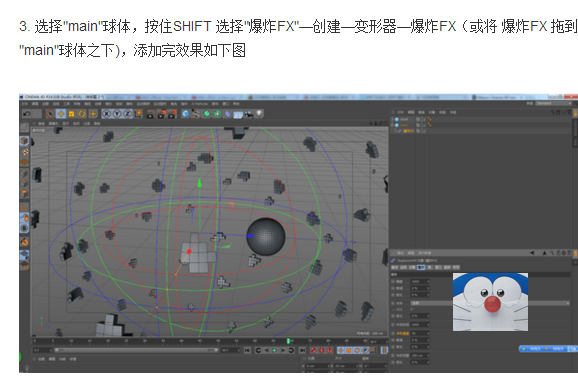Click the go to start playback button
This screenshot has height=381, width=578.
point(247,350)
